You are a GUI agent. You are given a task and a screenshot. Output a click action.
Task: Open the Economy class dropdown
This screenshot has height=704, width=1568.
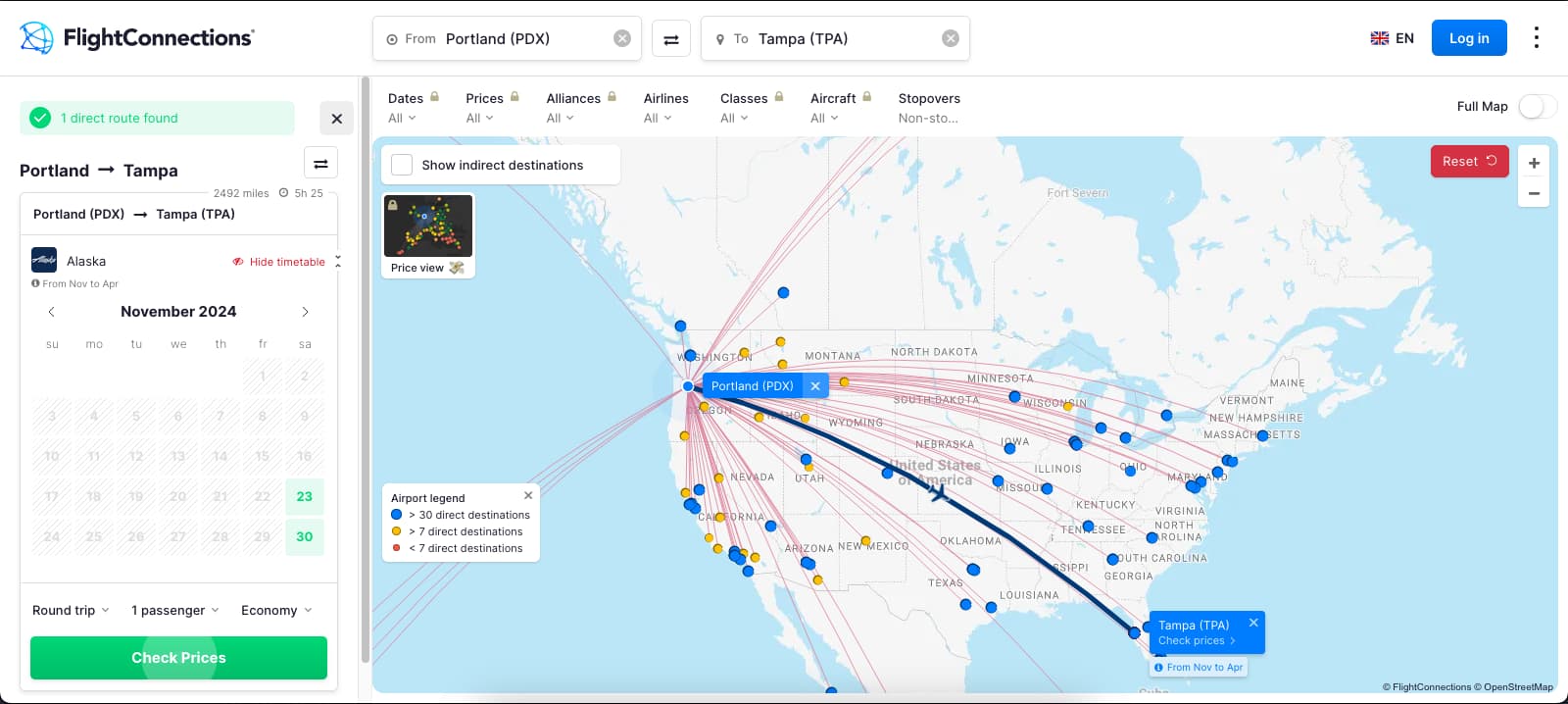click(276, 610)
